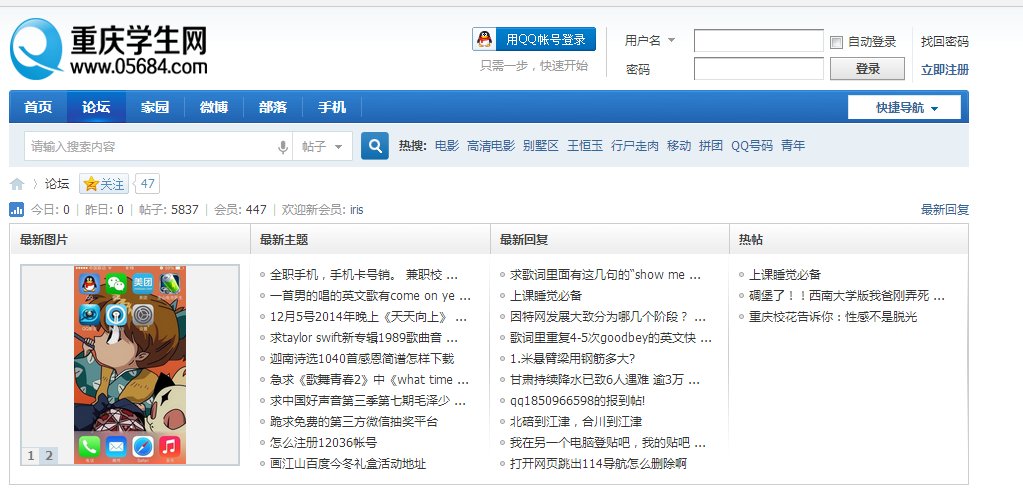
Task: Click hot search term 电影
Action: click(x=447, y=145)
